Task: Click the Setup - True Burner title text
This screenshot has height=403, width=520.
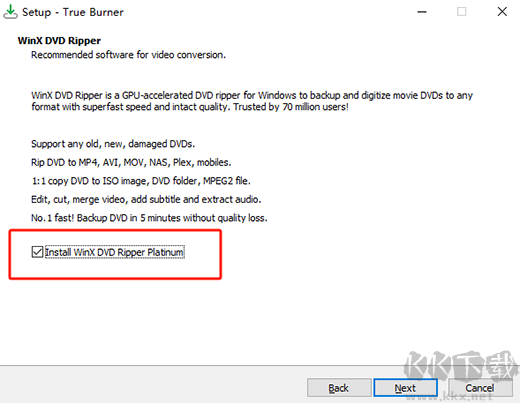Action: 73,12
